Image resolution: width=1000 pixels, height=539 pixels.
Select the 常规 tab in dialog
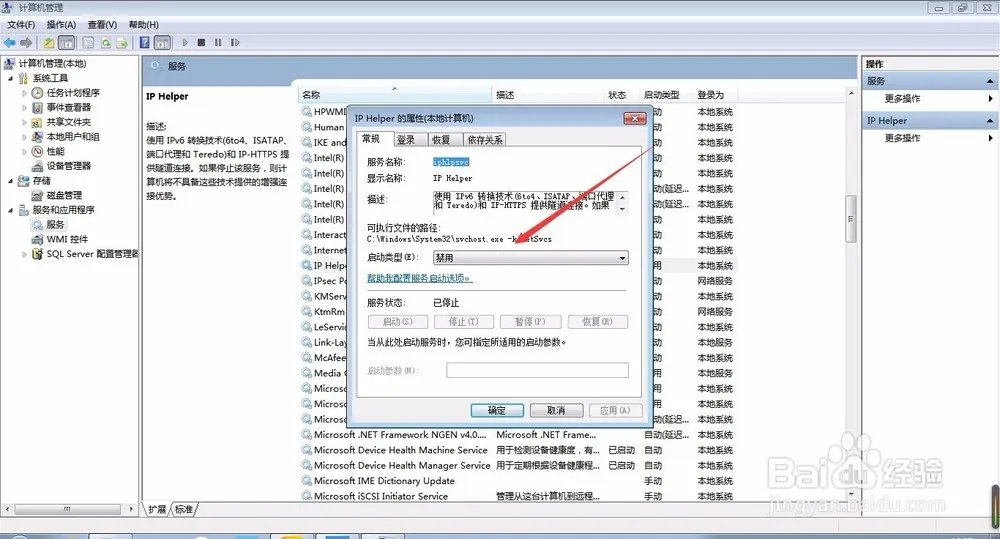(371, 138)
